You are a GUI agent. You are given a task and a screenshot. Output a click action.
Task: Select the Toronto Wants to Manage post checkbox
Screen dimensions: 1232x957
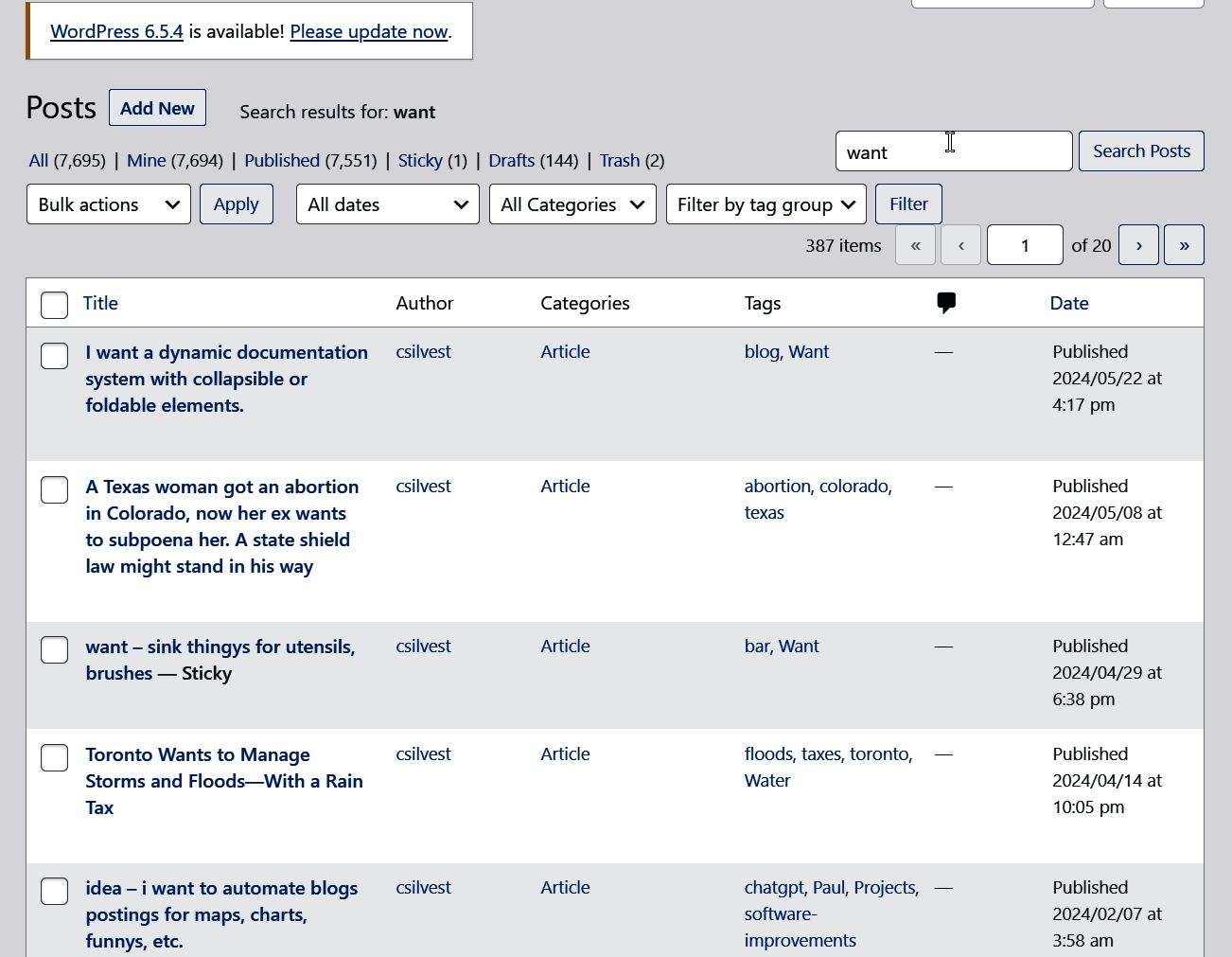click(55, 757)
